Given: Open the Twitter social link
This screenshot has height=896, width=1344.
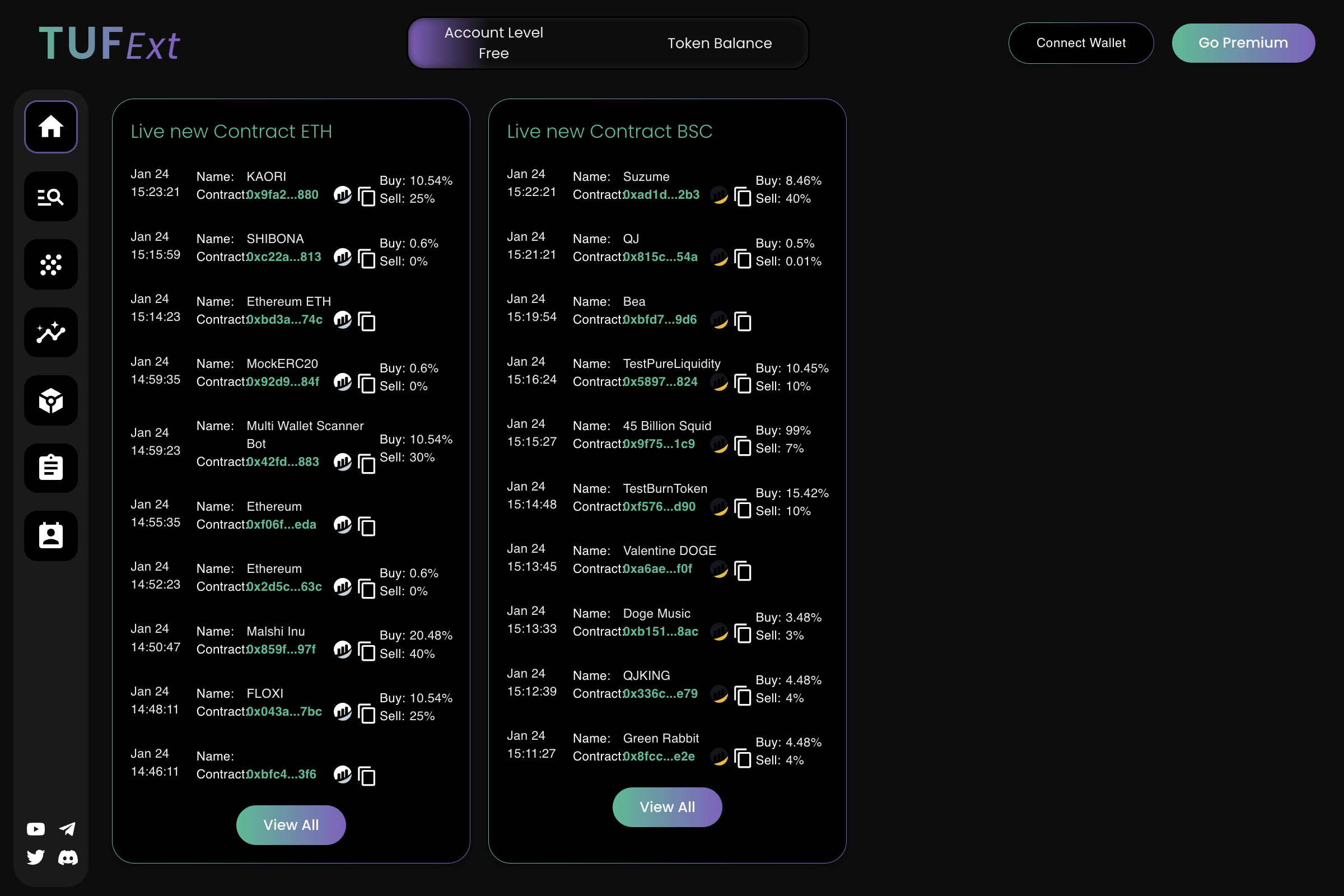Looking at the screenshot, I should pos(35,857).
